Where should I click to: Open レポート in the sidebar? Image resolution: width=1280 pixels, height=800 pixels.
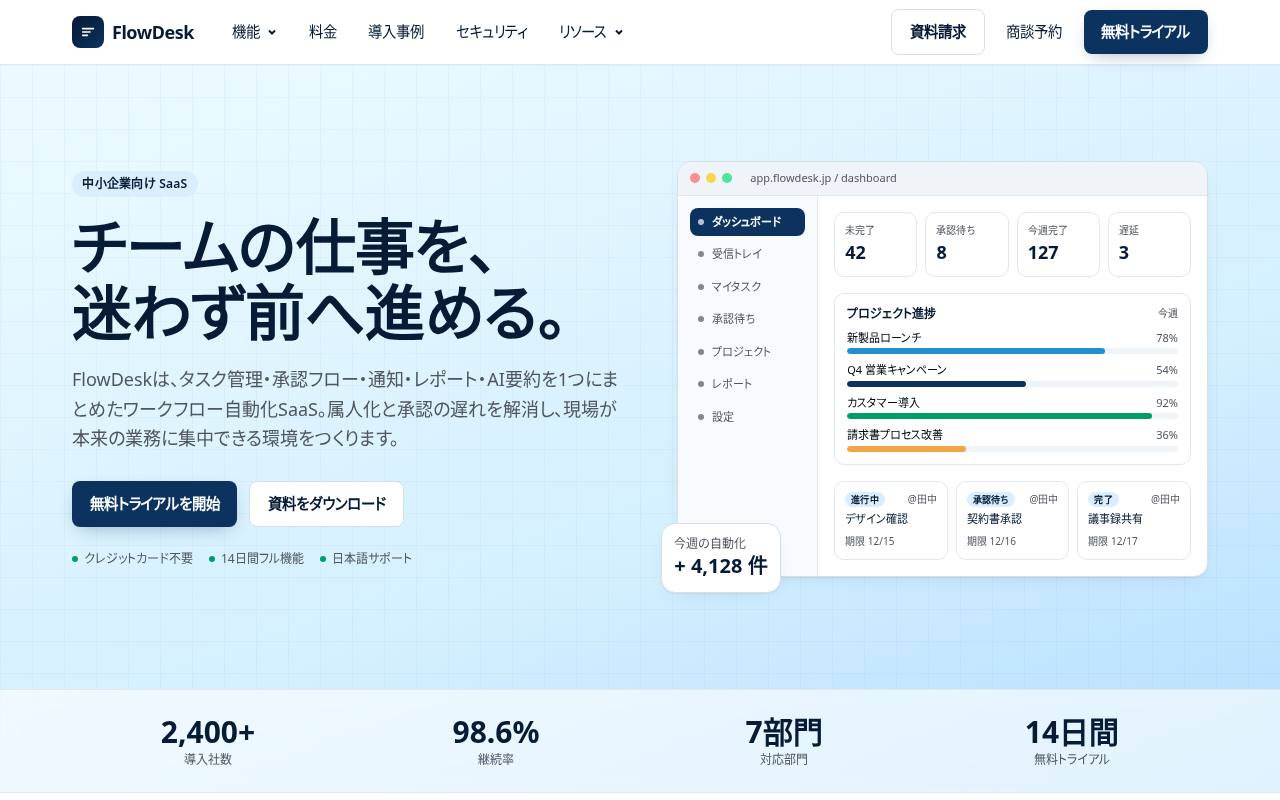click(x=747, y=384)
